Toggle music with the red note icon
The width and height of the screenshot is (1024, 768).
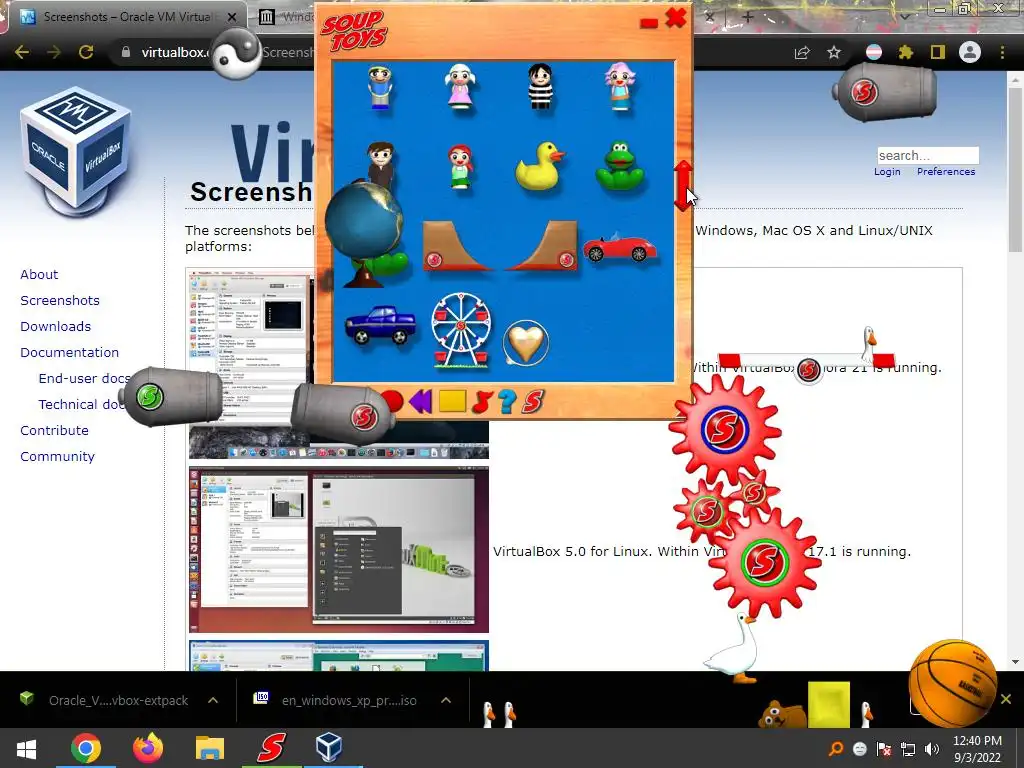(x=482, y=402)
